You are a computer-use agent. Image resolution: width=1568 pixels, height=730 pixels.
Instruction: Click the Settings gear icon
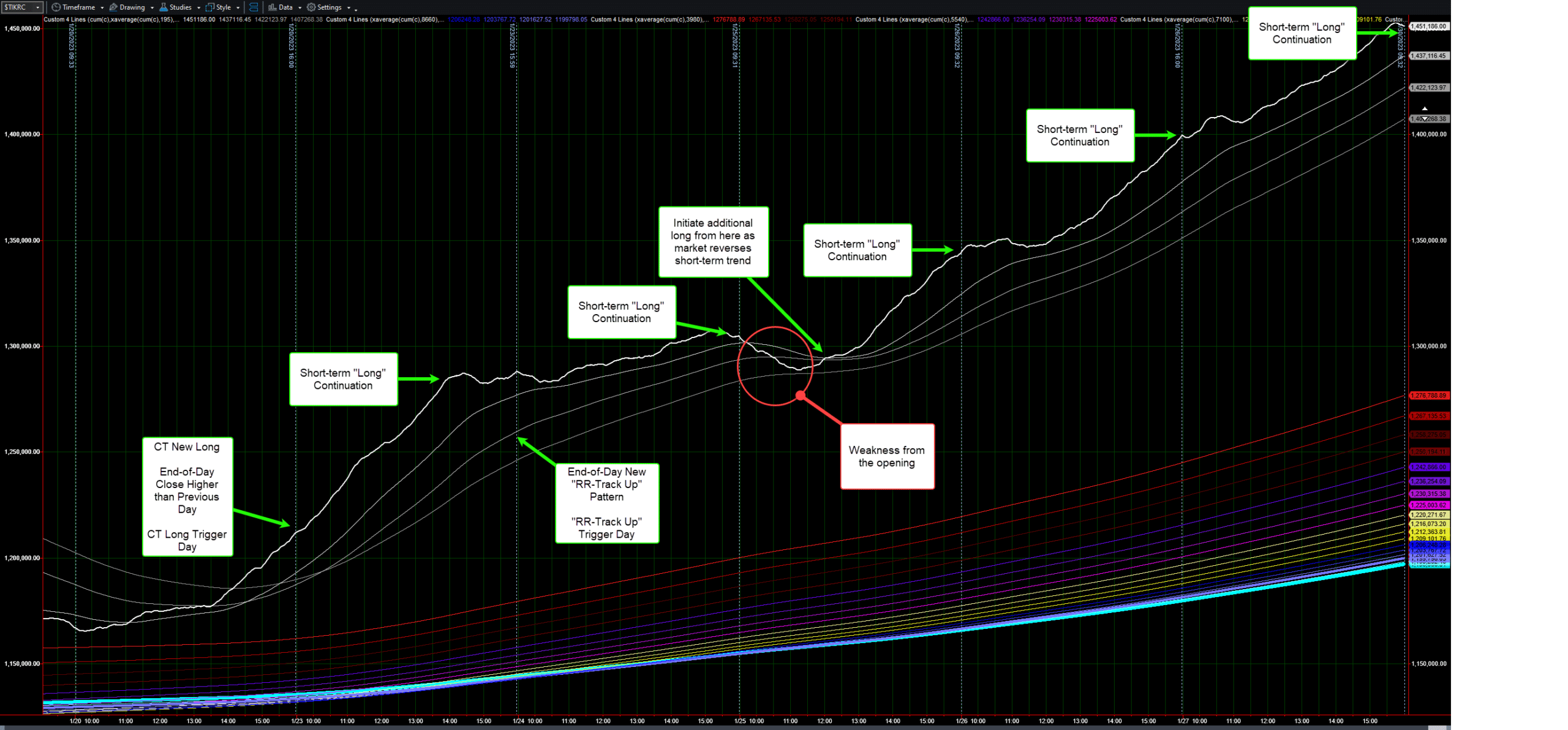311,7
